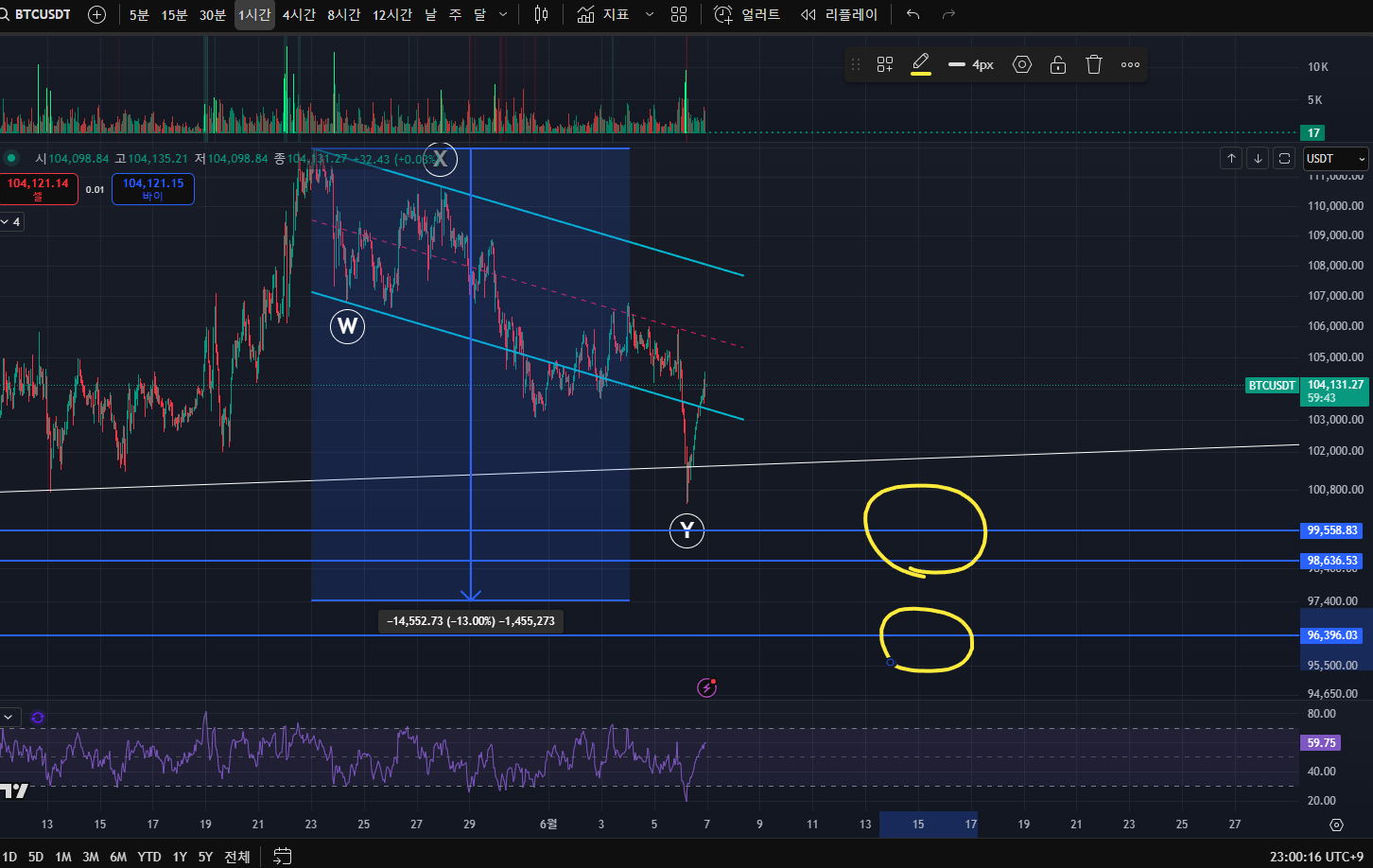Open drawing settings hexagon icon
The image size is (1373, 868).
(1022, 64)
